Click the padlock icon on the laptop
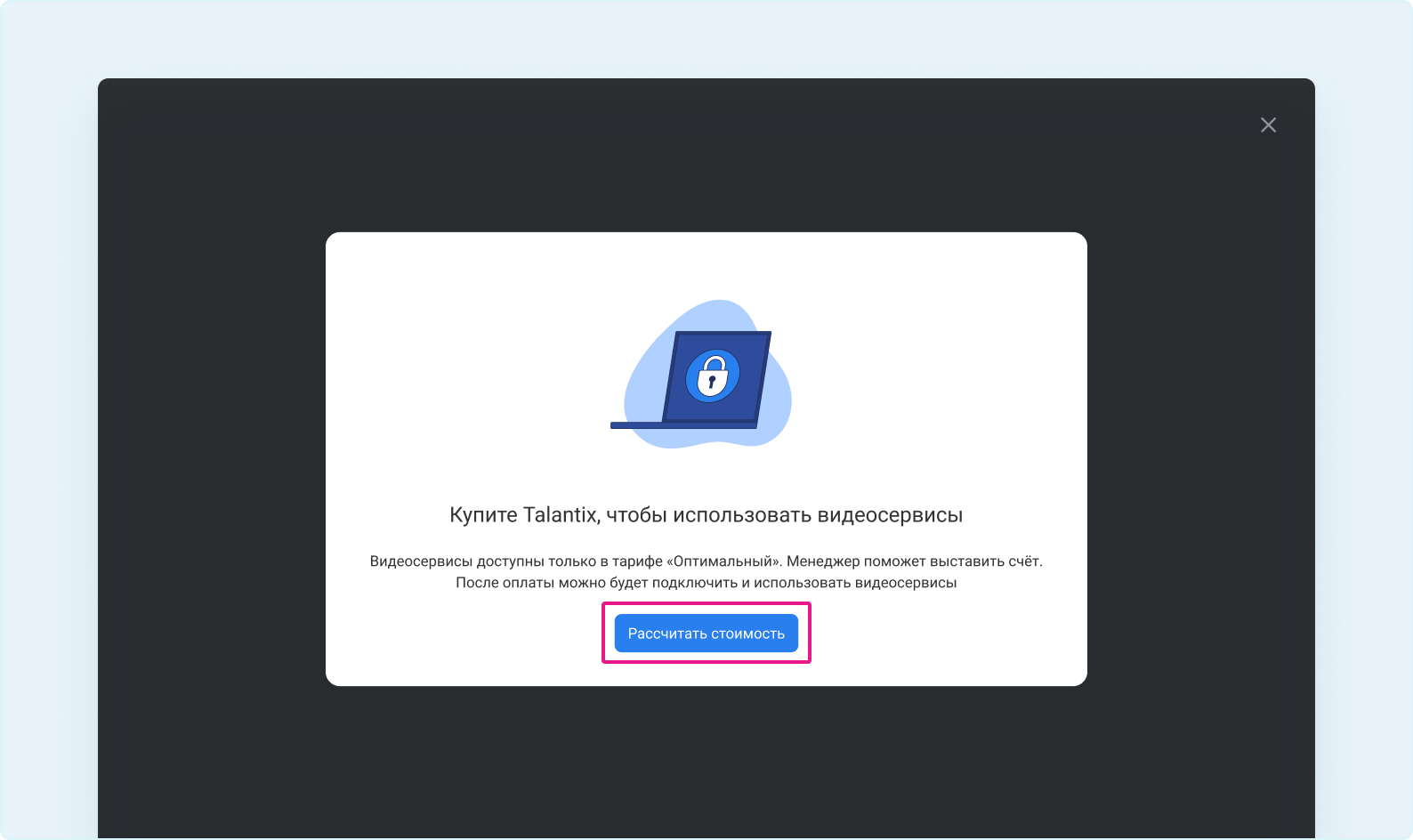The height and width of the screenshot is (840, 1413). (x=712, y=376)
